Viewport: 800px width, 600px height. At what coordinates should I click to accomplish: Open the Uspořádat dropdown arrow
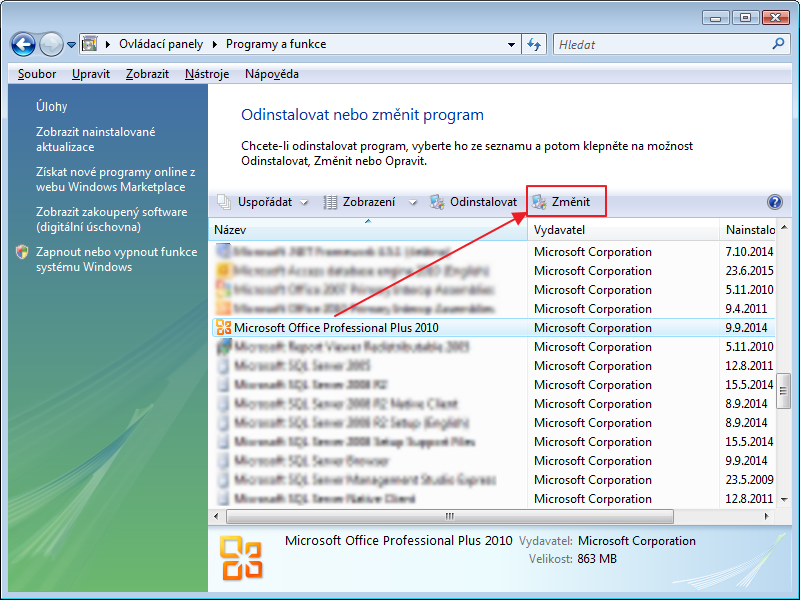tap(304, 203)
